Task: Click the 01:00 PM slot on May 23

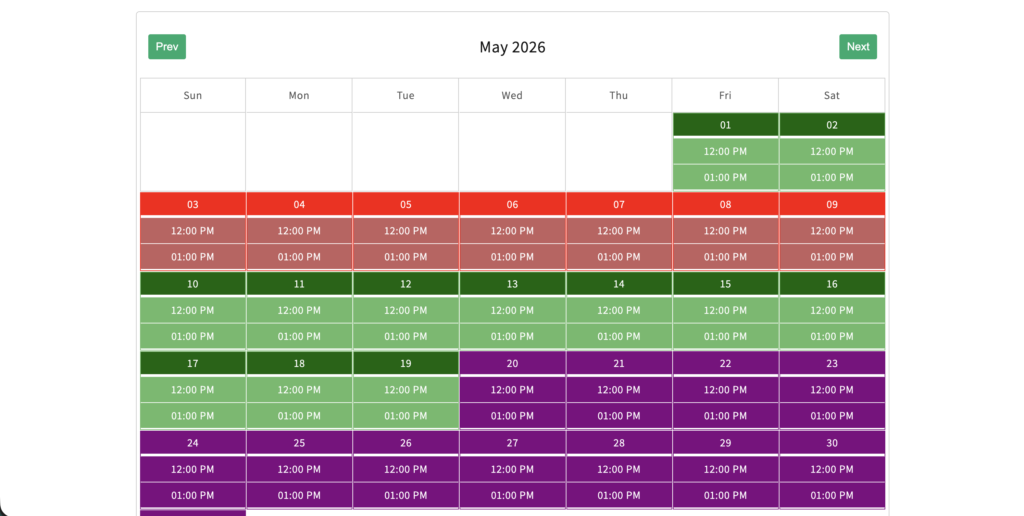Action: pyautogui.click(x=831, y=415)
